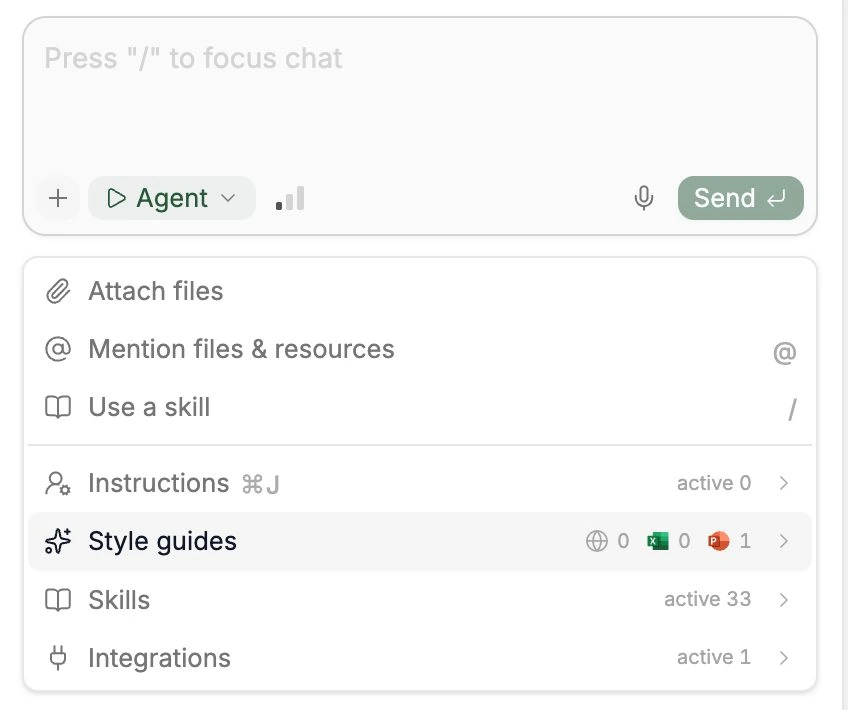Click the slash shortcut hint on Use a skill
Viewport: 848px width, 710px height.
[x=792, y=409]
